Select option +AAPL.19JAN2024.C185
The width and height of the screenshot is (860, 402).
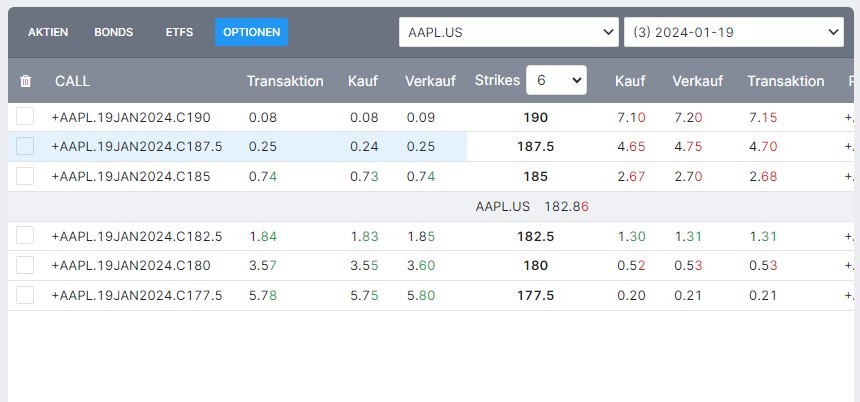(x=131, y=177)
